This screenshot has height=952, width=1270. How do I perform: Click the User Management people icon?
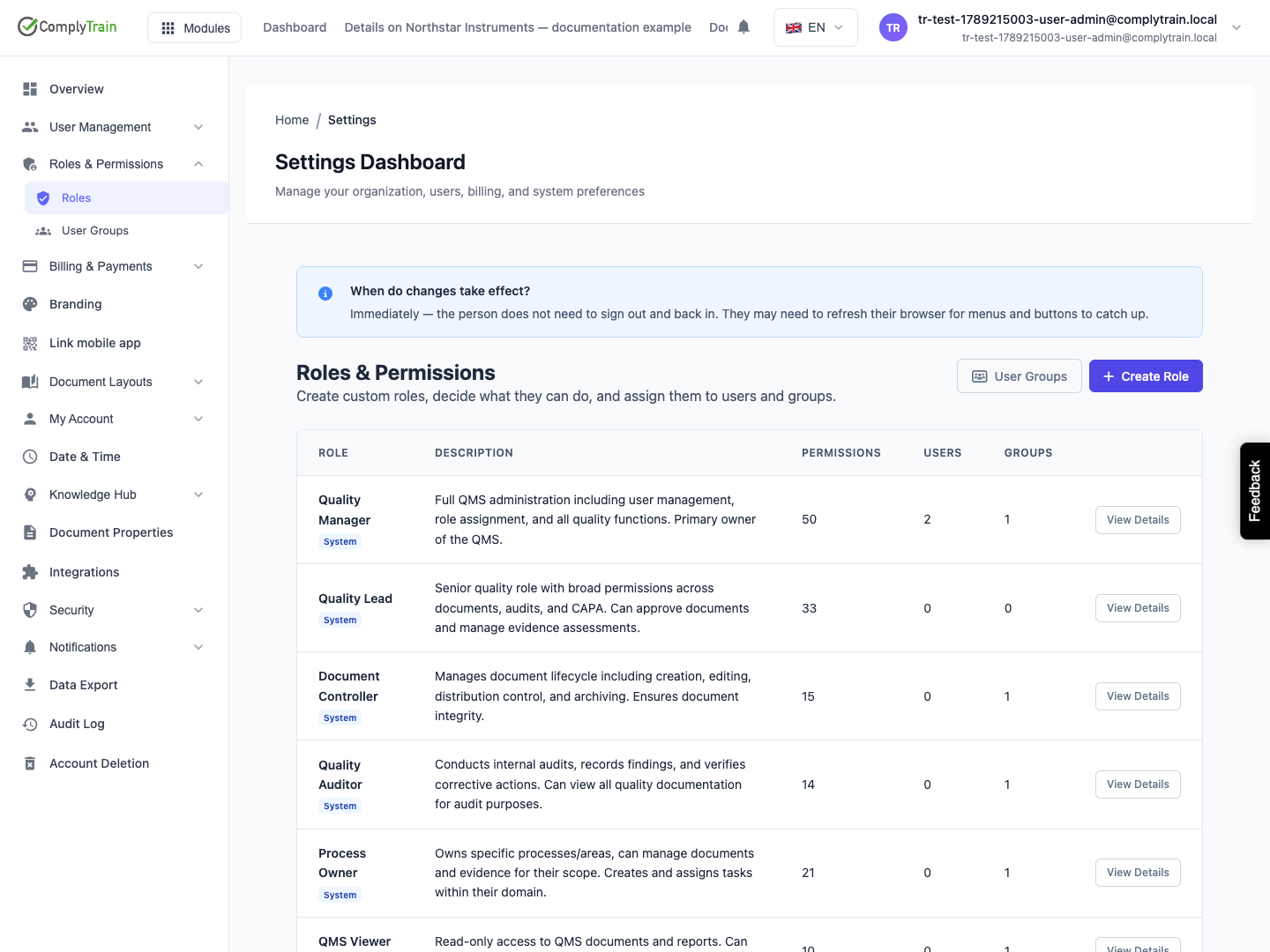pyautogui.click(x=30, y=127)
